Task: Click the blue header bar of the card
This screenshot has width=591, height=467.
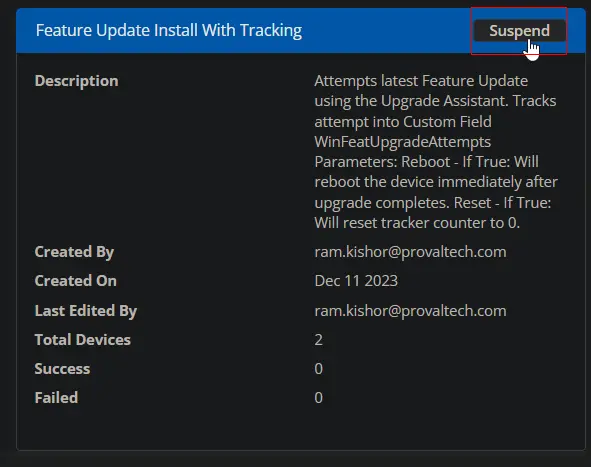Action: (301, 31)
